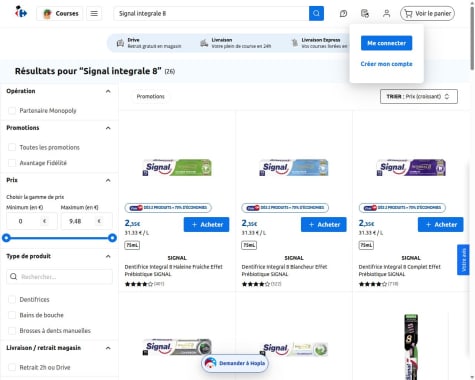Screen dimensions: 475x380
Task: Click the promo badge on Haleine Fraîche product
Action: pyautogui.click(x=168, y=208)
